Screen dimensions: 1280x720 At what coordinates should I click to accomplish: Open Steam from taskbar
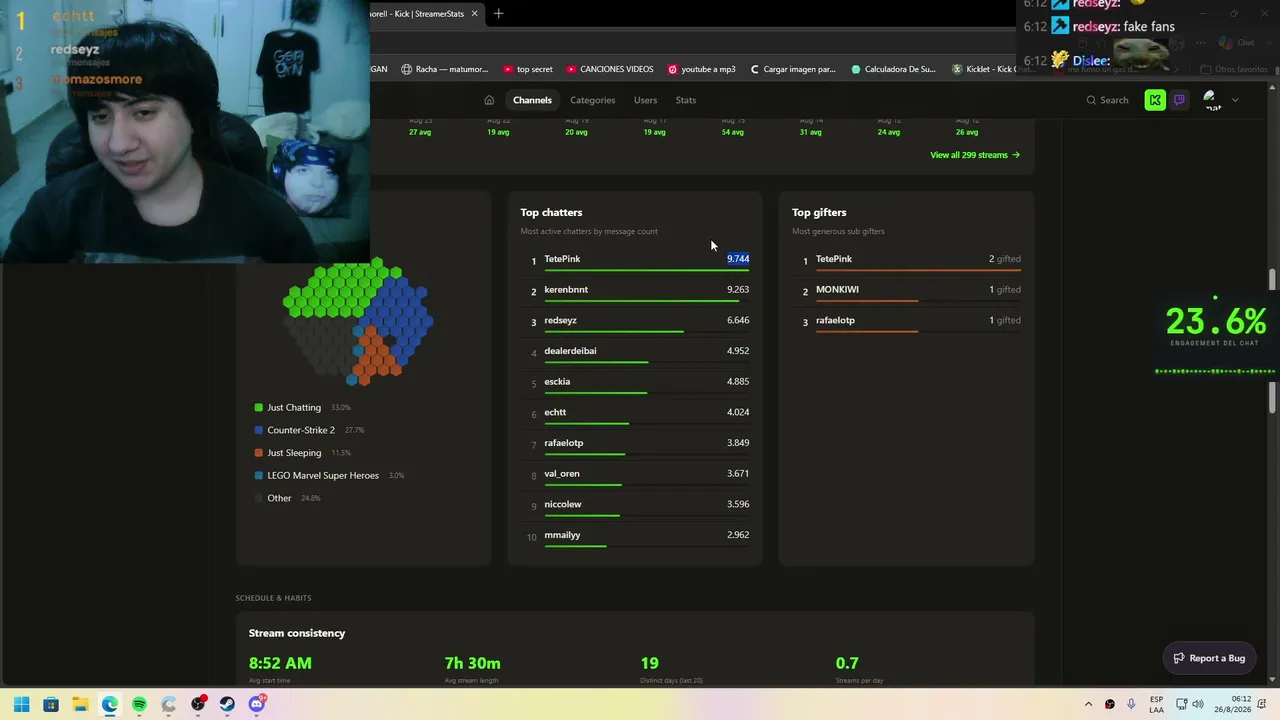point(227,704)
